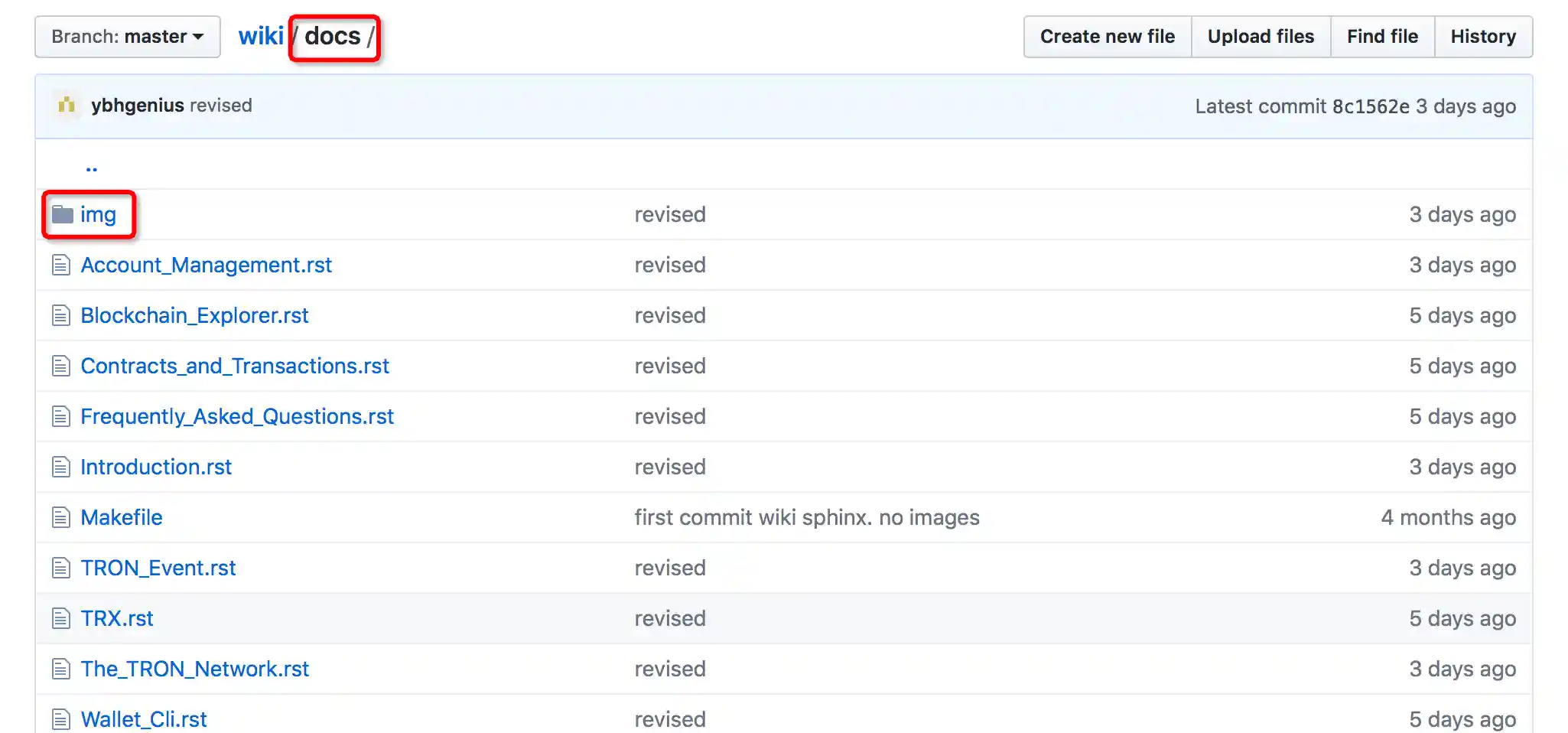Click the file icon beside Introduction.rst
Image resolution: width=1568 pixels, height=733 pixels.
(x=61, y=467)
